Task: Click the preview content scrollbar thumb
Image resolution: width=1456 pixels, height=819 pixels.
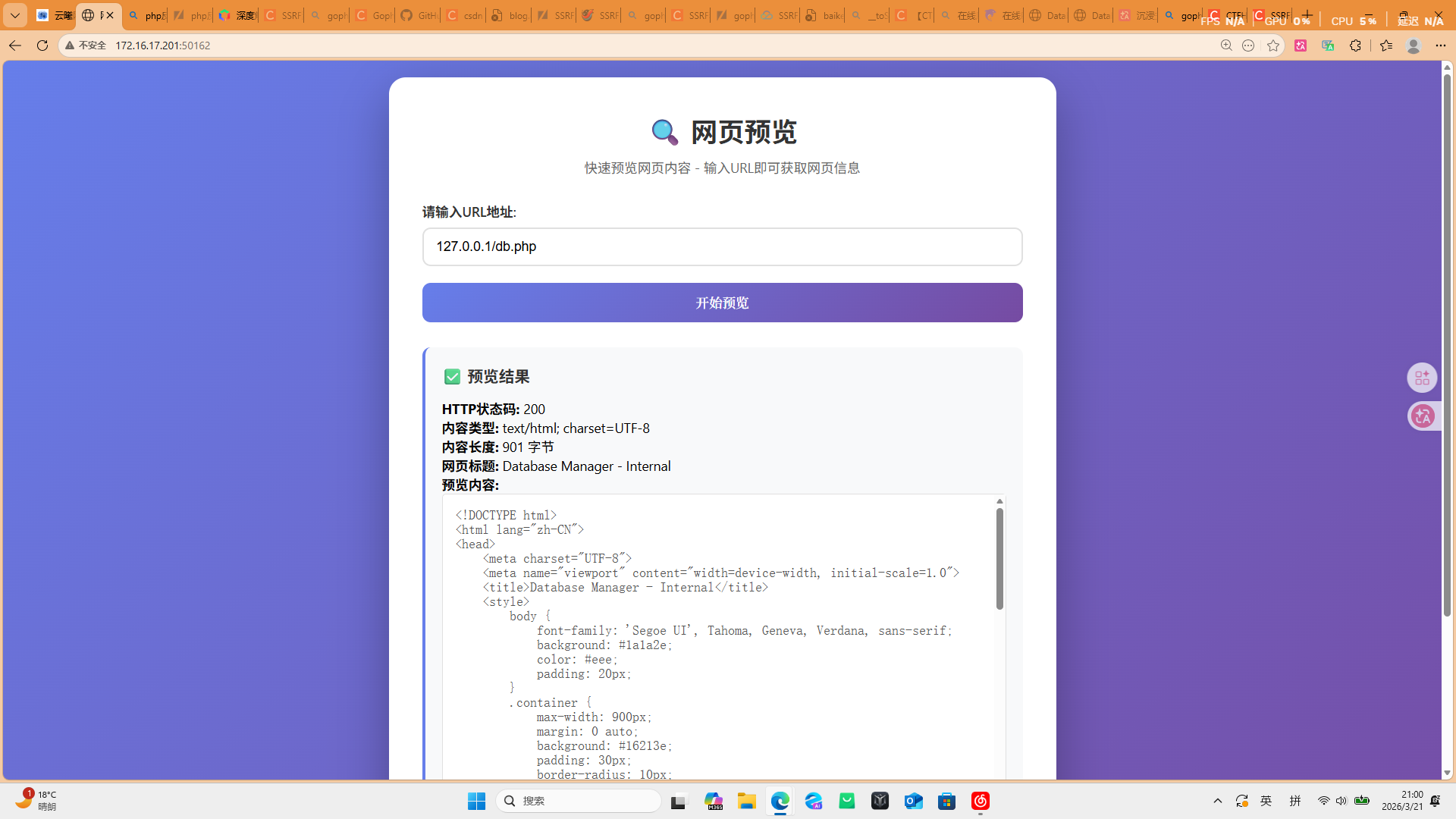Action: click(999, 558)
